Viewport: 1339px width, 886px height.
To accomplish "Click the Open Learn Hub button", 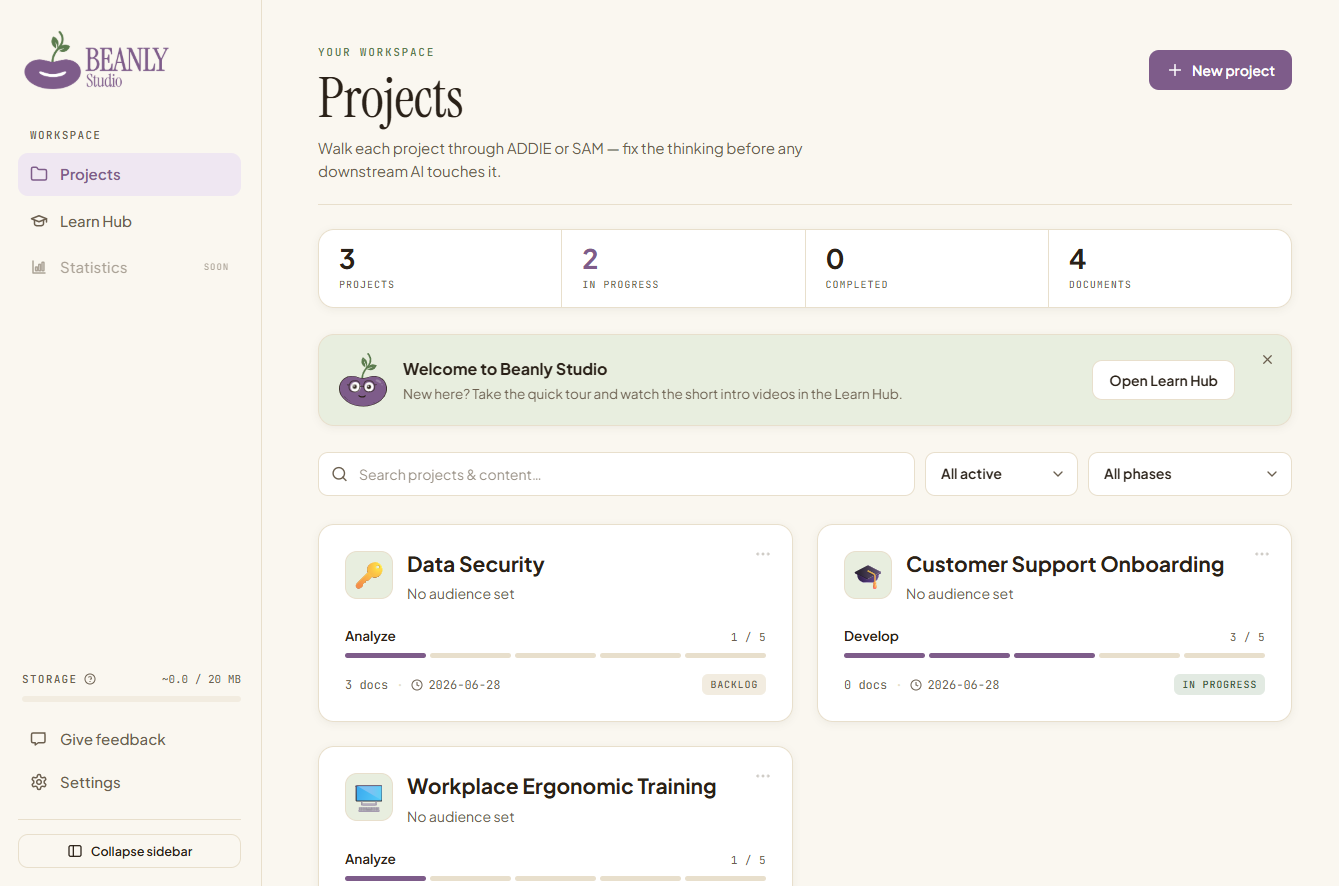I will coord(1163,380).
